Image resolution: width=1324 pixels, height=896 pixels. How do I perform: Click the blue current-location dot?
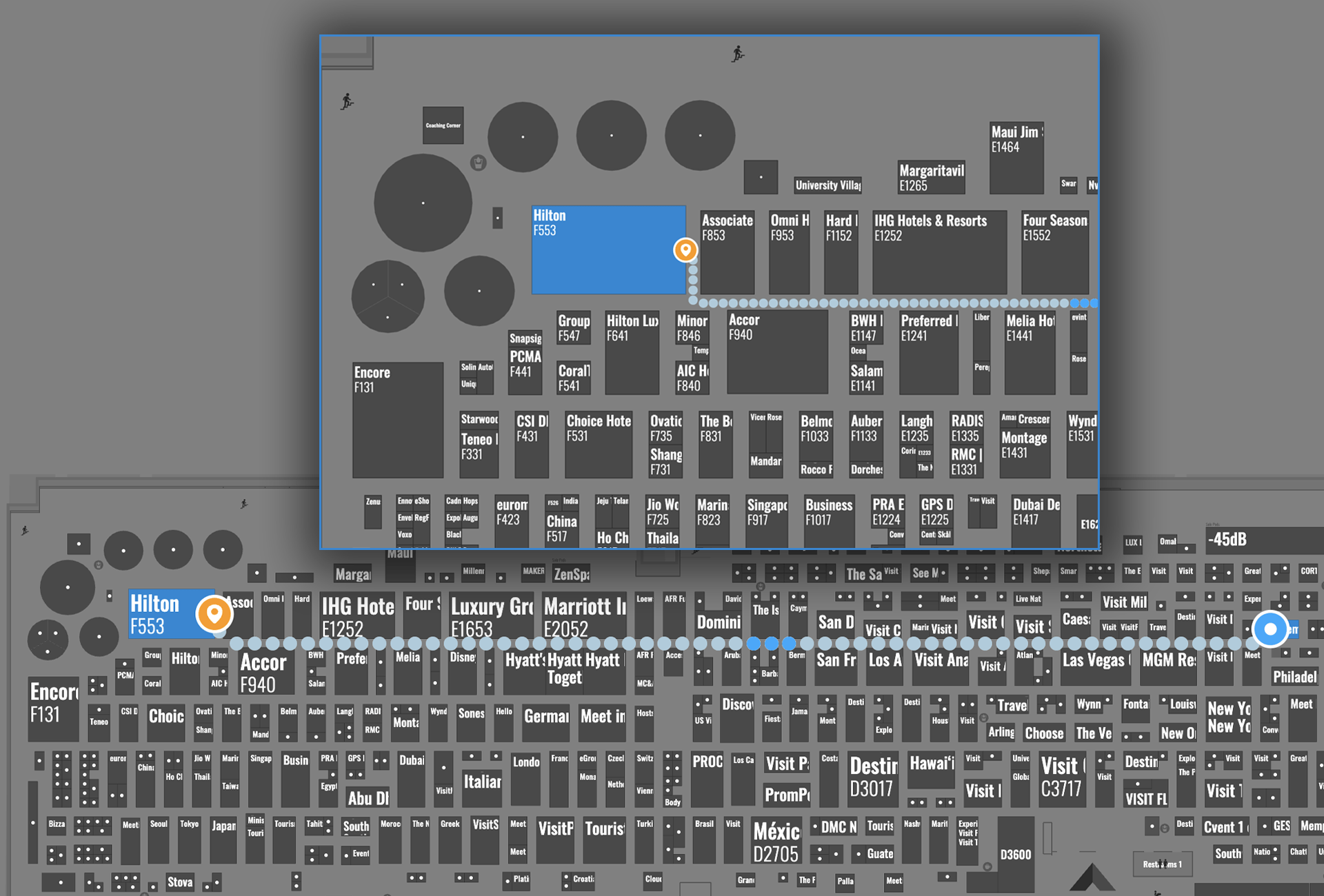(1270, 629)
